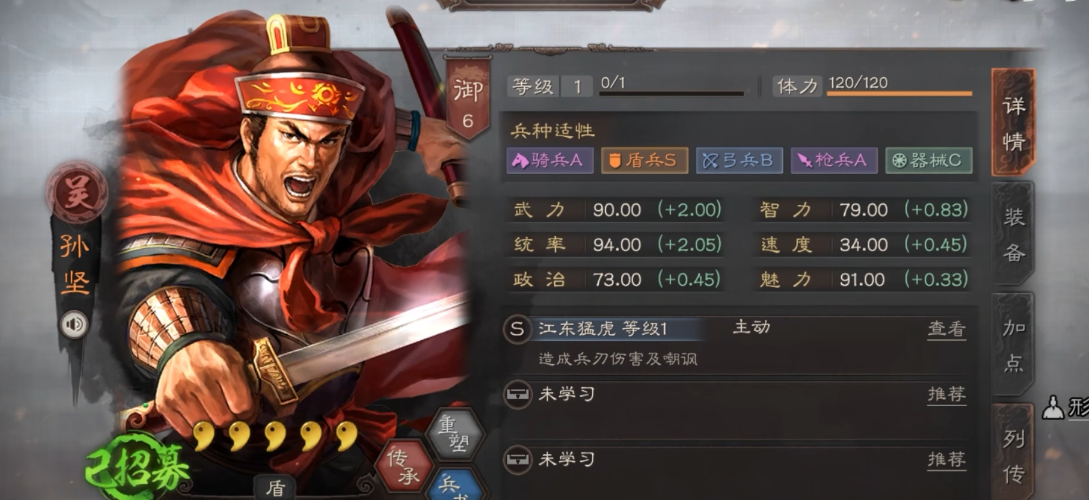Select the 弓兵B troop aptitude tag
This screenshot has width=1089, height=500.
click(x=739, y=160)
